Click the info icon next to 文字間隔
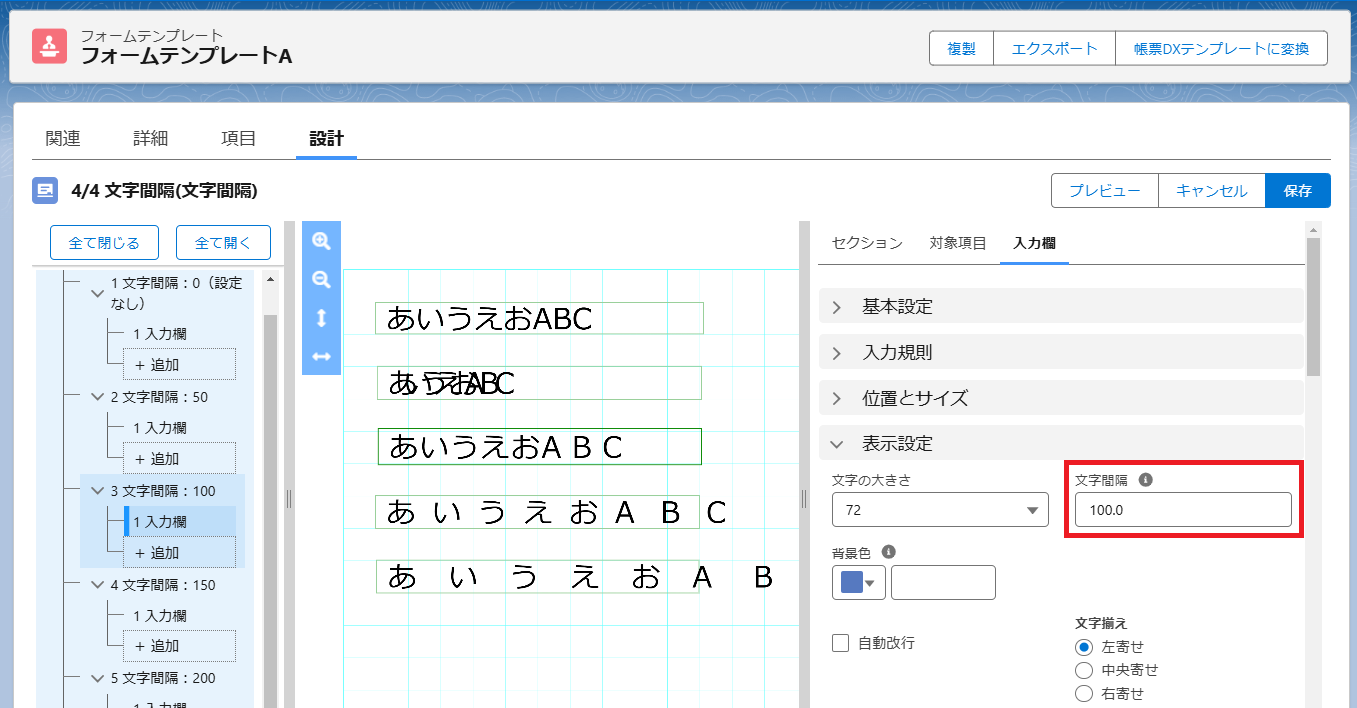The height and width of the screenshot is (708, 1357). click(1146, 480)
